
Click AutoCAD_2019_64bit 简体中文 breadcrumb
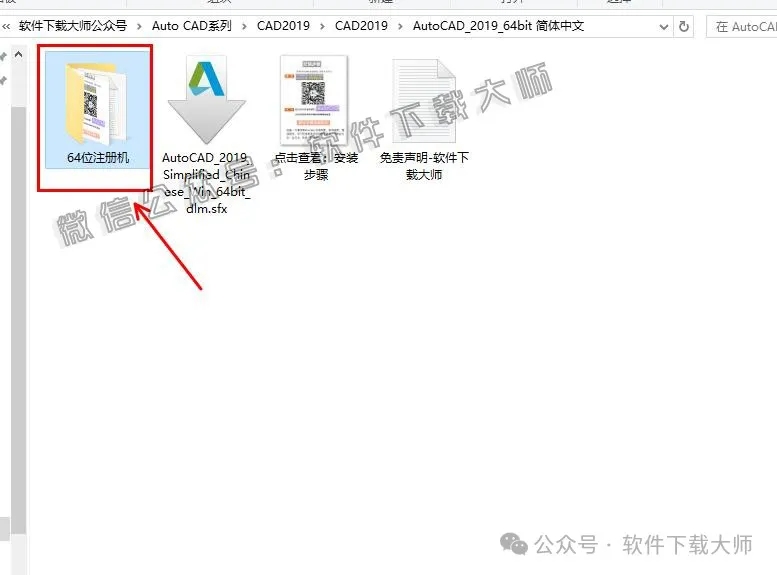[498, 26]
